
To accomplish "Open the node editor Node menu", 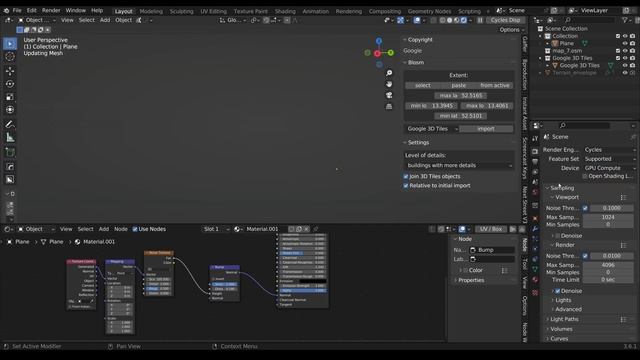I will (x=120, y=229).
